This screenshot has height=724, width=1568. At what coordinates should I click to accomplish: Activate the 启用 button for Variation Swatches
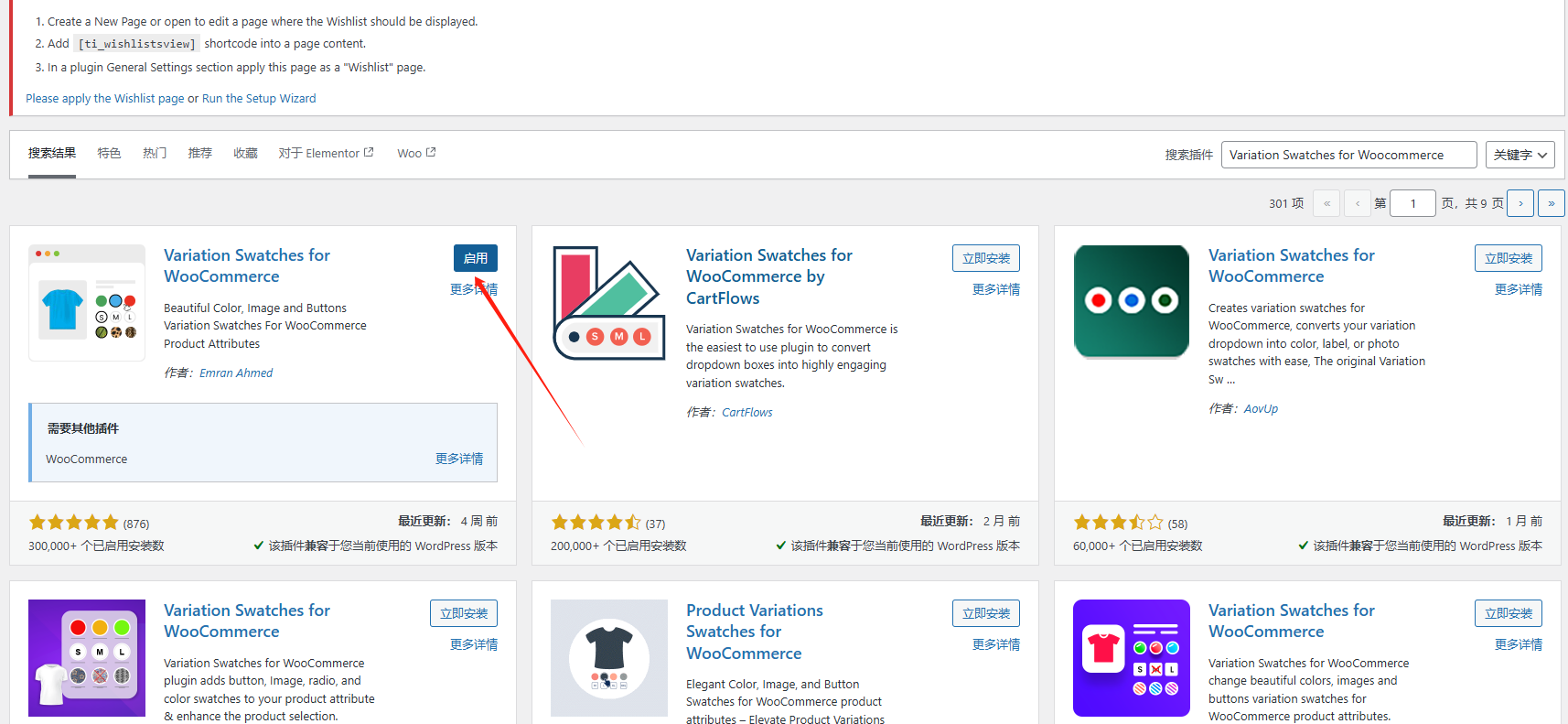[x=476, y=258]
